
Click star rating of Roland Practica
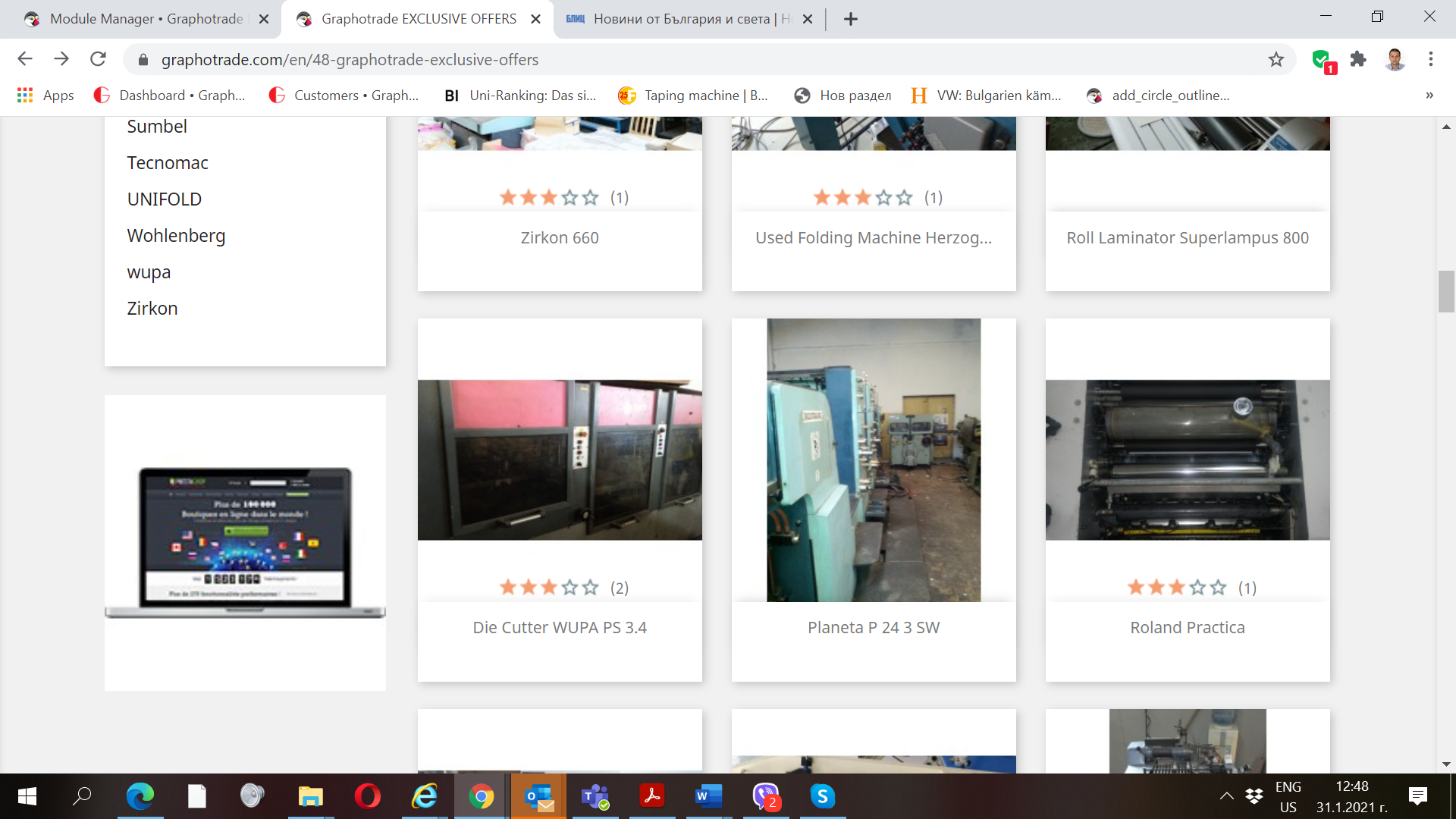coord(1177,588)
